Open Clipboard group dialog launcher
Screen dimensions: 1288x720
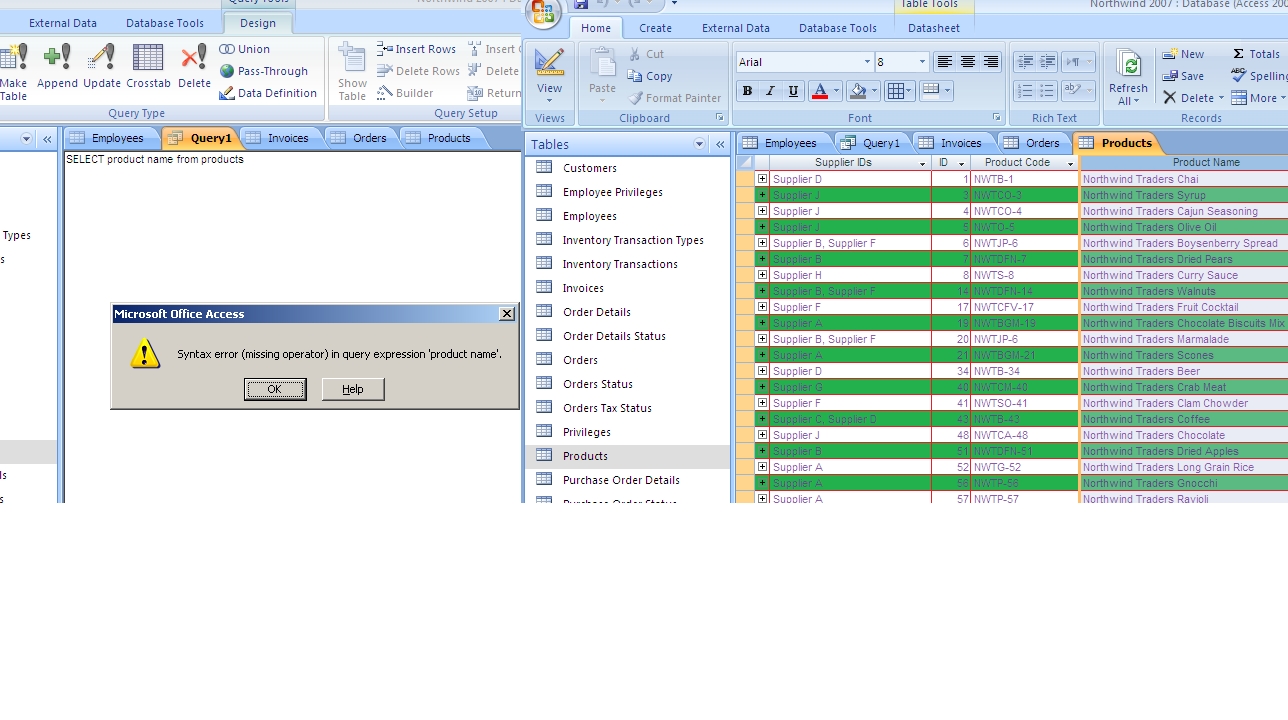[x=719, y=118]
